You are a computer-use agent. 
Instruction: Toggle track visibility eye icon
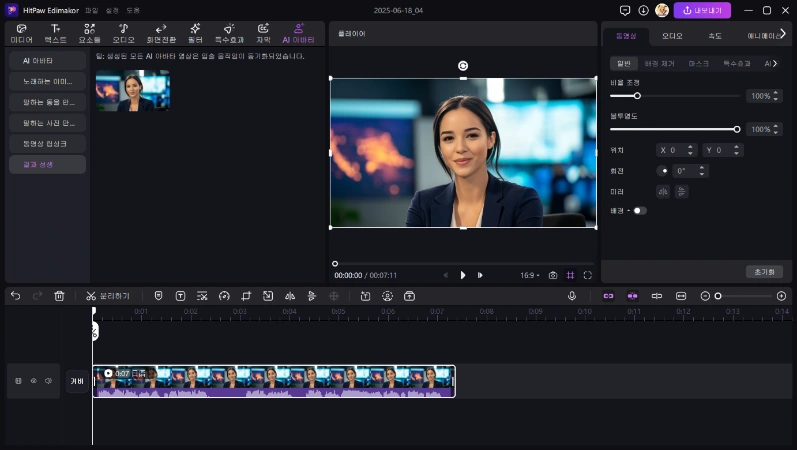coord(34,381)
